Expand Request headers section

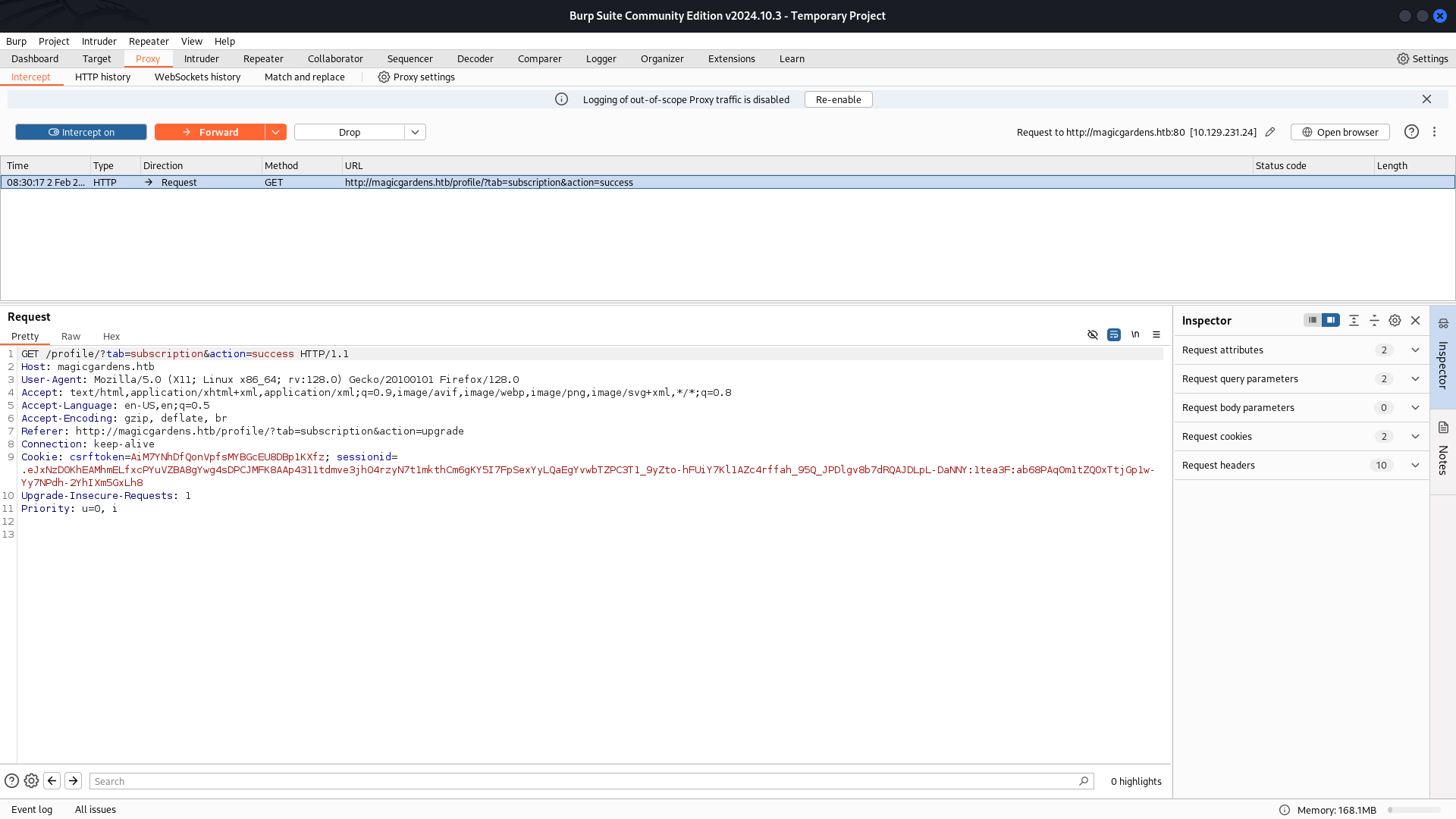click(x=1301, y=465)
